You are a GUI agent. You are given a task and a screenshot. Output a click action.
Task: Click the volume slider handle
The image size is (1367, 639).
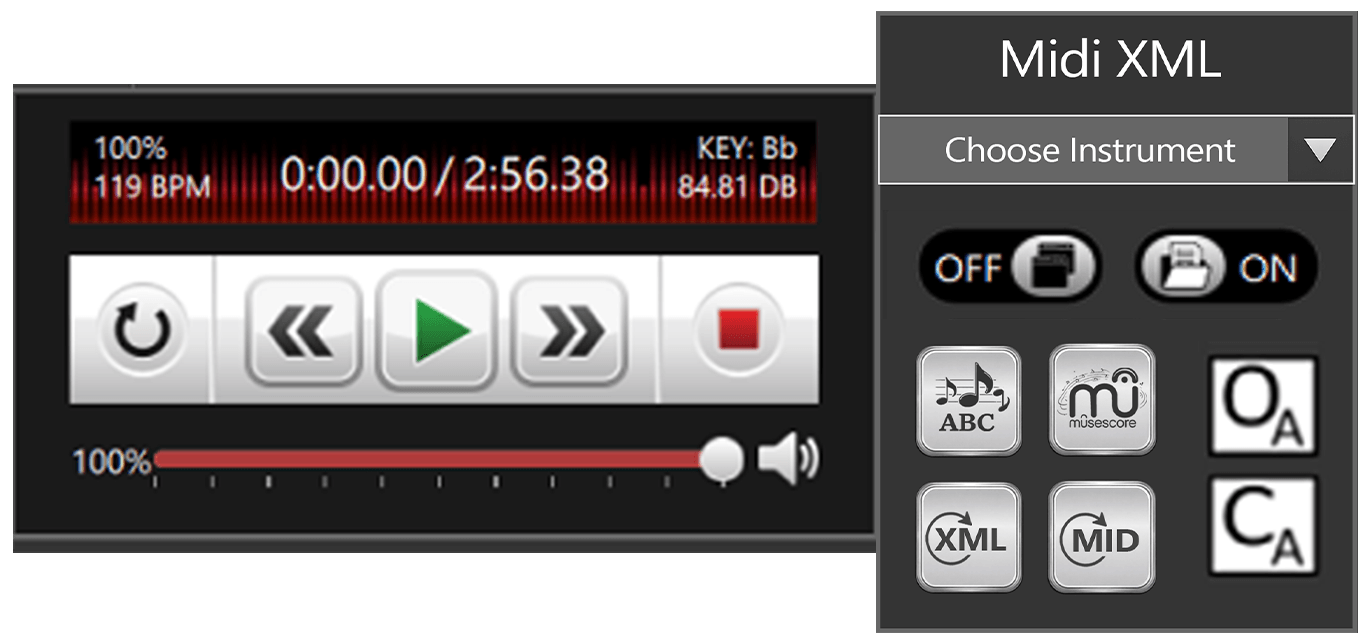[721, 460]
